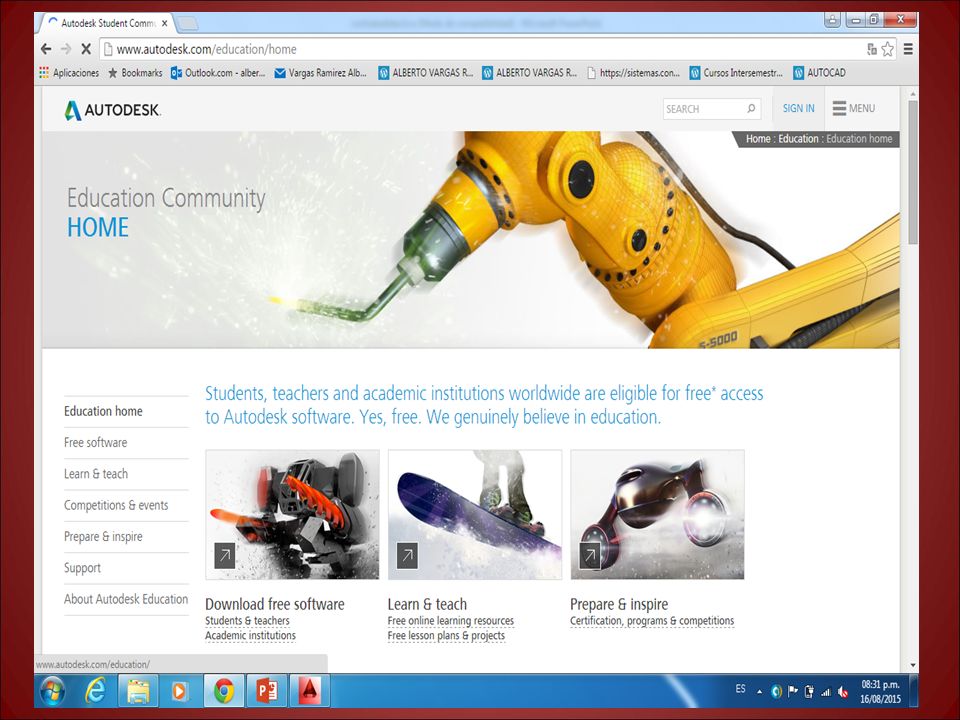
Task: Show hidden system tray icons
Action: point(759,692)
